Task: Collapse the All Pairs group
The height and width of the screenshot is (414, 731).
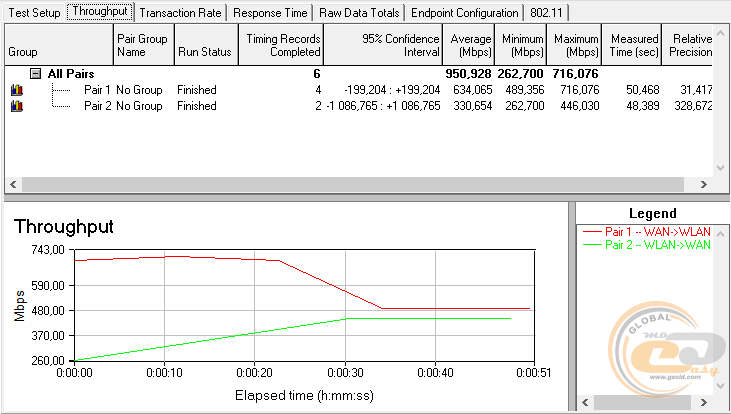Action: (35, 73)
